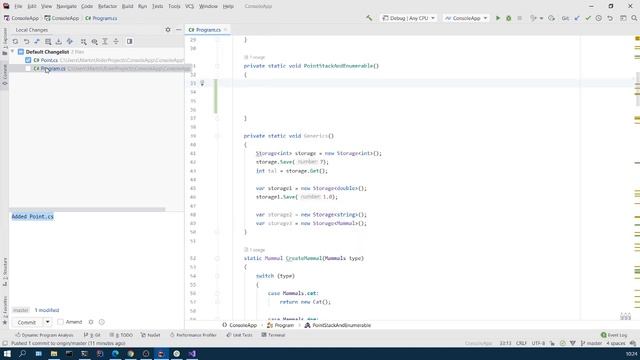Open the ConsoleApp run configuration dropdown
Screen dimensions: 640x360
(x=466, y=18)
